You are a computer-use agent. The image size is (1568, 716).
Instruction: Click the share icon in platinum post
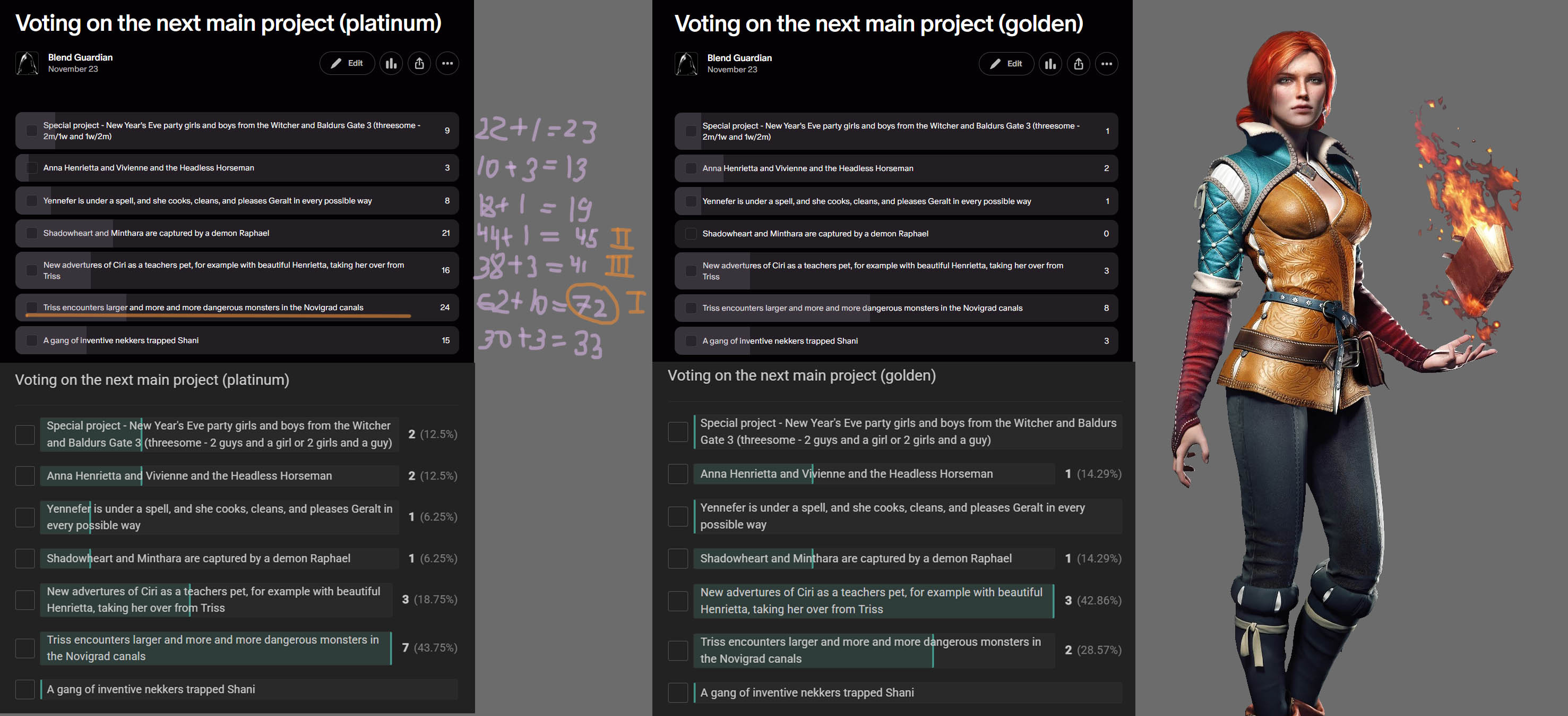419,63
